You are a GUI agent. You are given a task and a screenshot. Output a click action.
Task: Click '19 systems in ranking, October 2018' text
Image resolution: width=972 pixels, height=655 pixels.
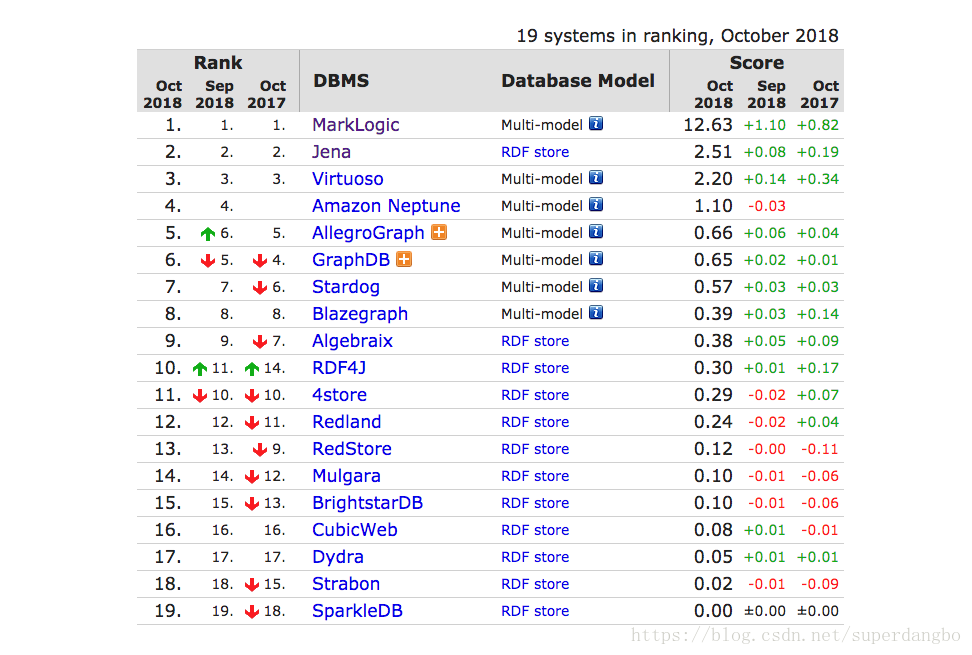678,36
